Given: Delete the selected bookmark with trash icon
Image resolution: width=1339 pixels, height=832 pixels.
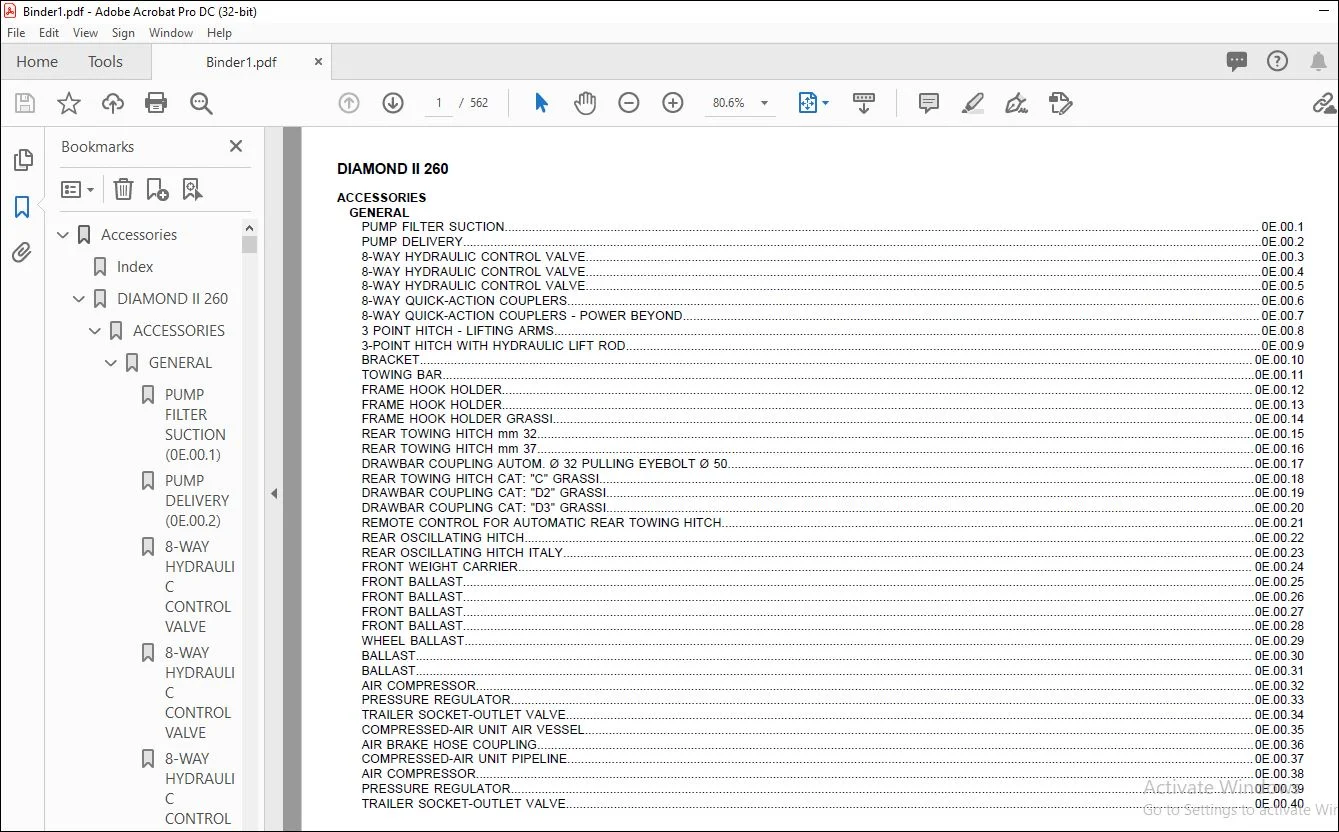Looking at the screenshot, I should click(x=123, y=189).
